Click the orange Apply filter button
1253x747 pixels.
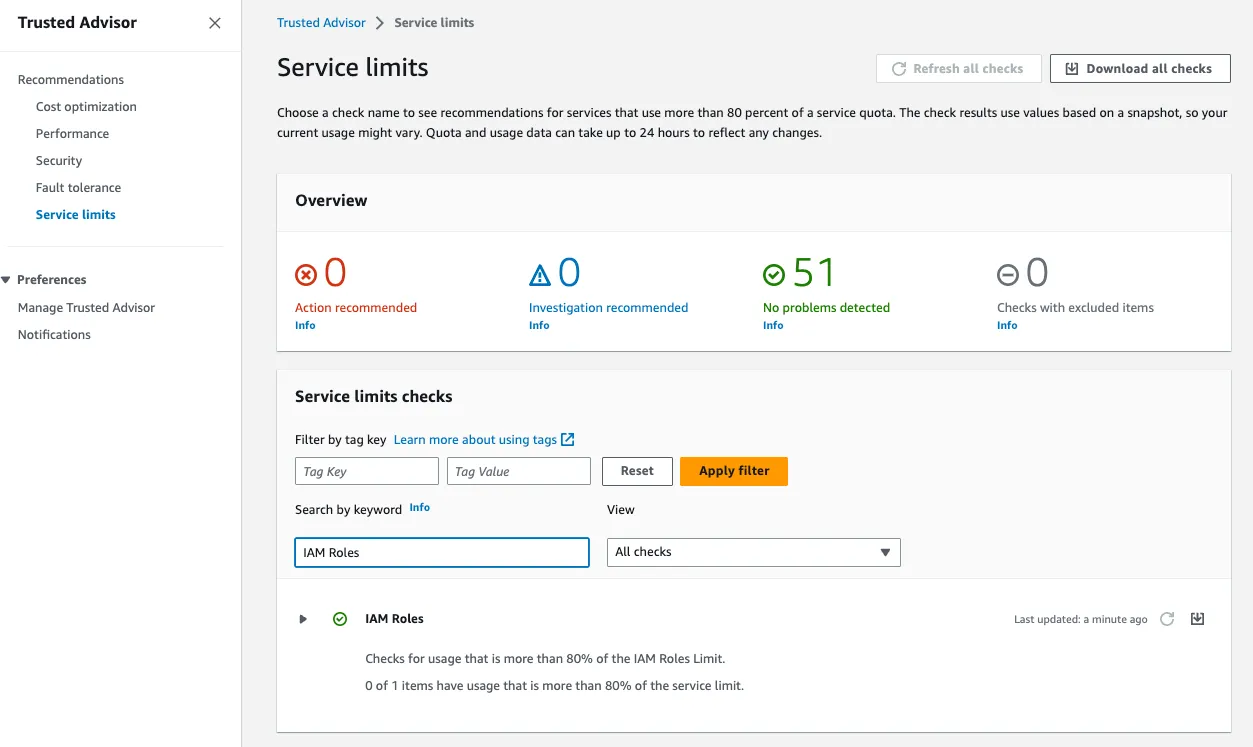(734, 471)
